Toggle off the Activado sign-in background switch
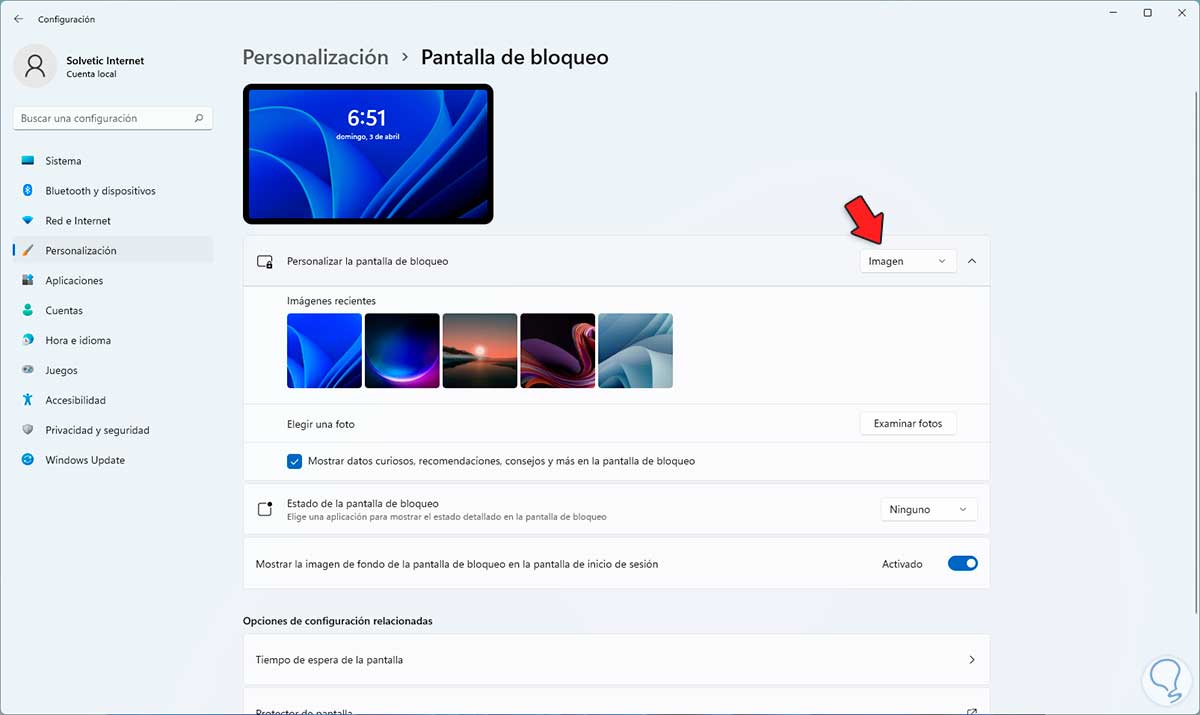This screenshot has height=715, width=1200. 962,564
